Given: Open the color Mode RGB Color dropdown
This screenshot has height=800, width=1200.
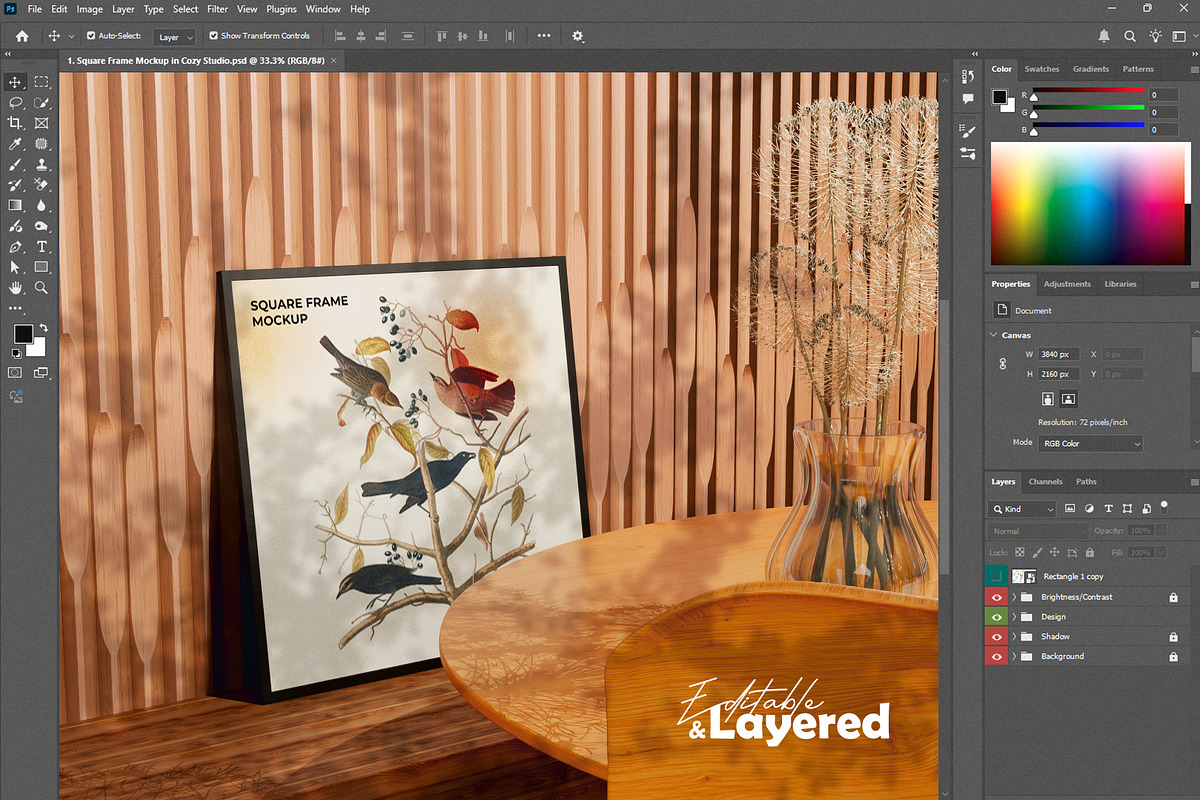Looking at the screenshot, I should point(1090,443).
